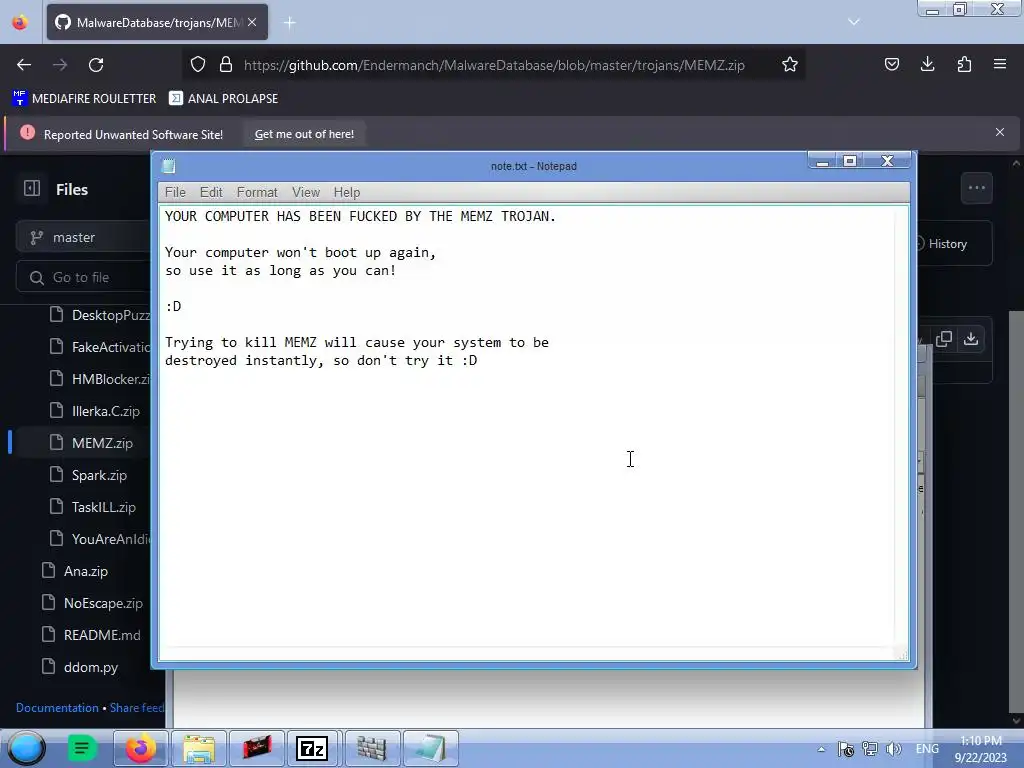This screenshot has width=1024, height=768.
Task: Select HMBlocker.zip in file tree
Action: click(101, 379)
